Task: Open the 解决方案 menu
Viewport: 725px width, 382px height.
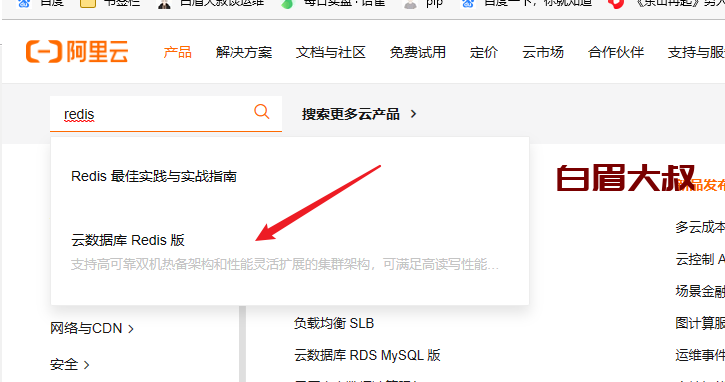Action: click(x=244, y=52)
